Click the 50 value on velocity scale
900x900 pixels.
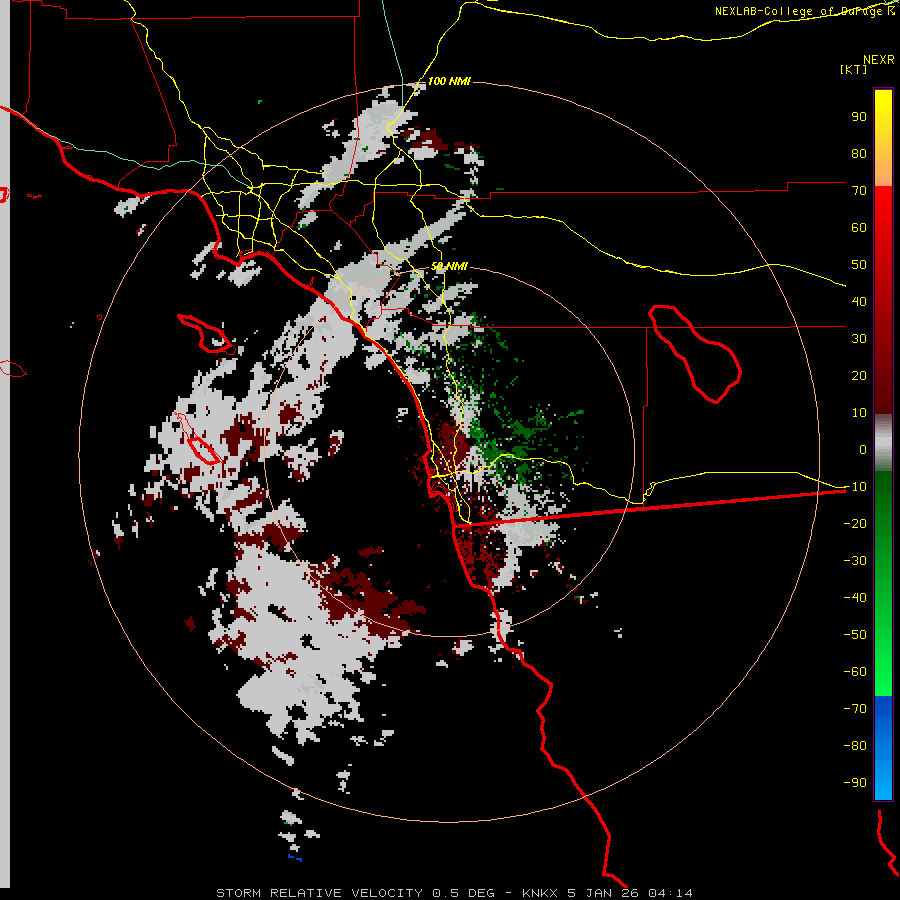859,265
